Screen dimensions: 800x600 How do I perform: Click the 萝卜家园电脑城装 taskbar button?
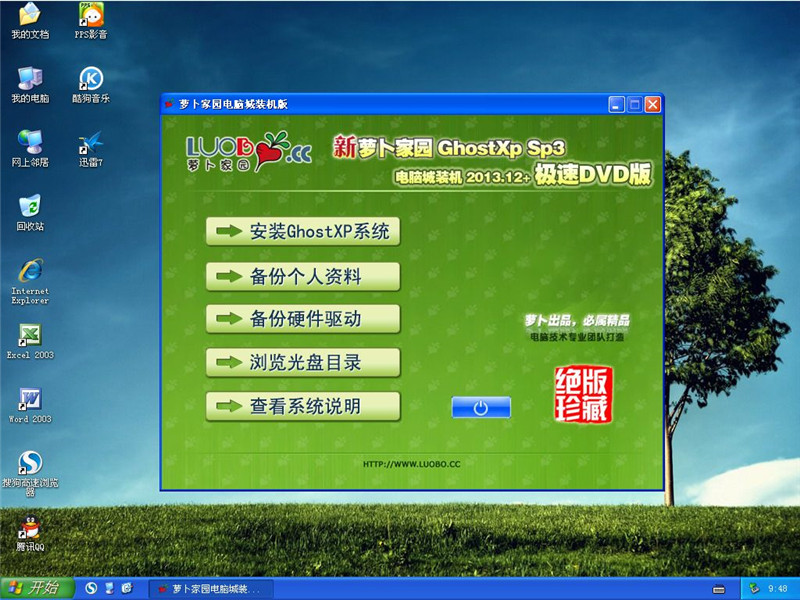tap(210, 589)
